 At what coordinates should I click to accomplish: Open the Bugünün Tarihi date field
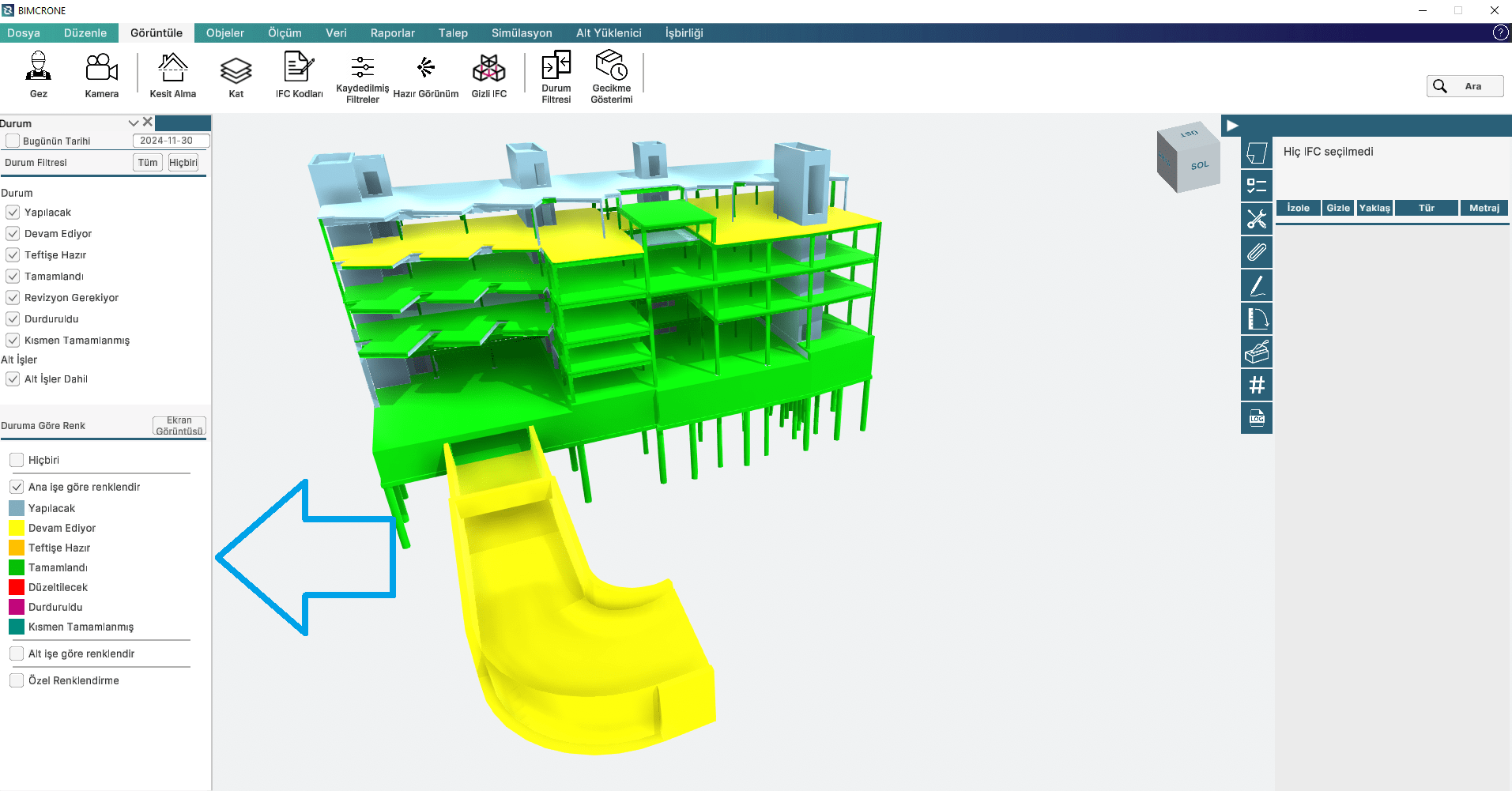click(170, 141)
